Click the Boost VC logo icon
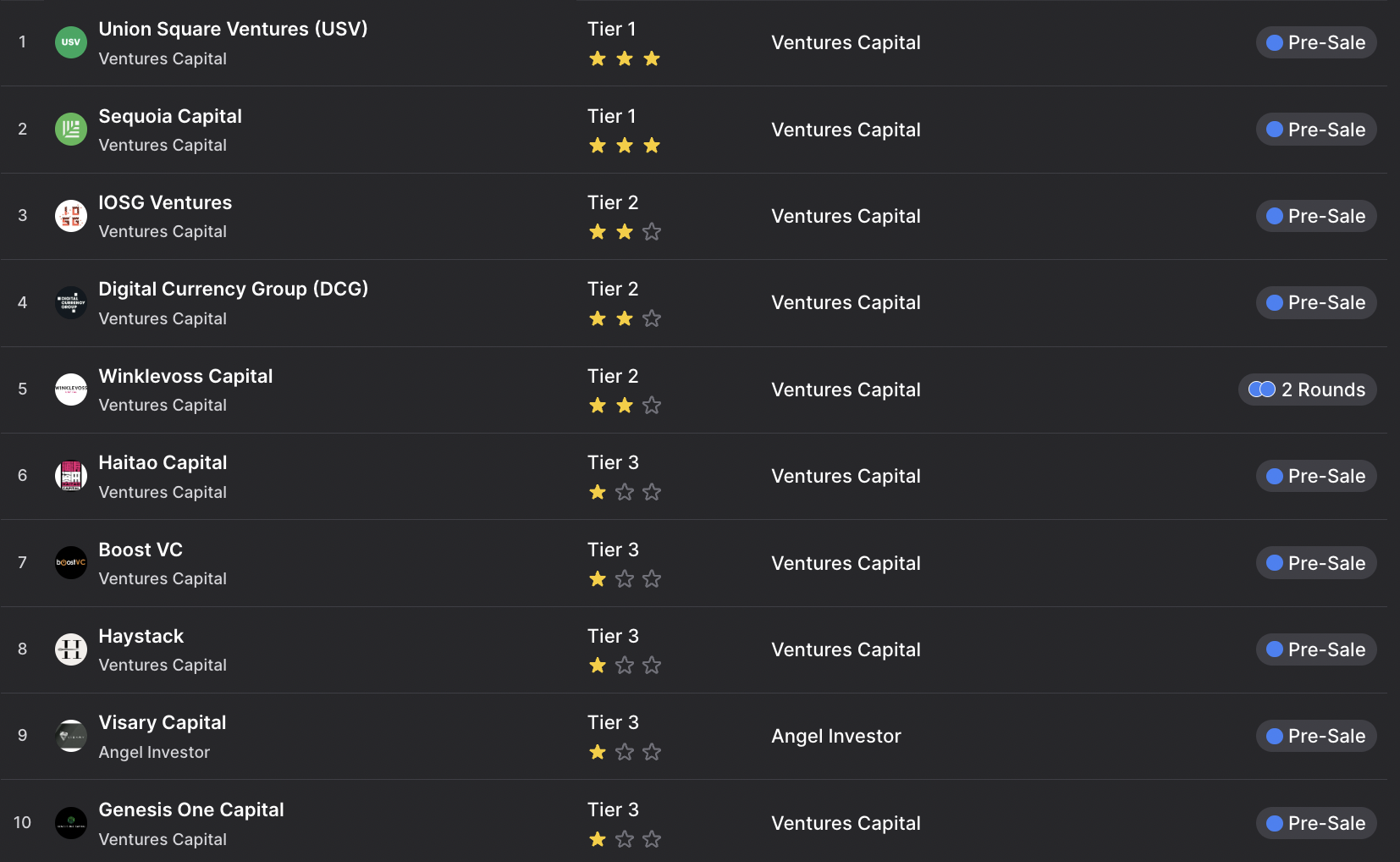Screen dimensions: 1400x862 [71, 563]
